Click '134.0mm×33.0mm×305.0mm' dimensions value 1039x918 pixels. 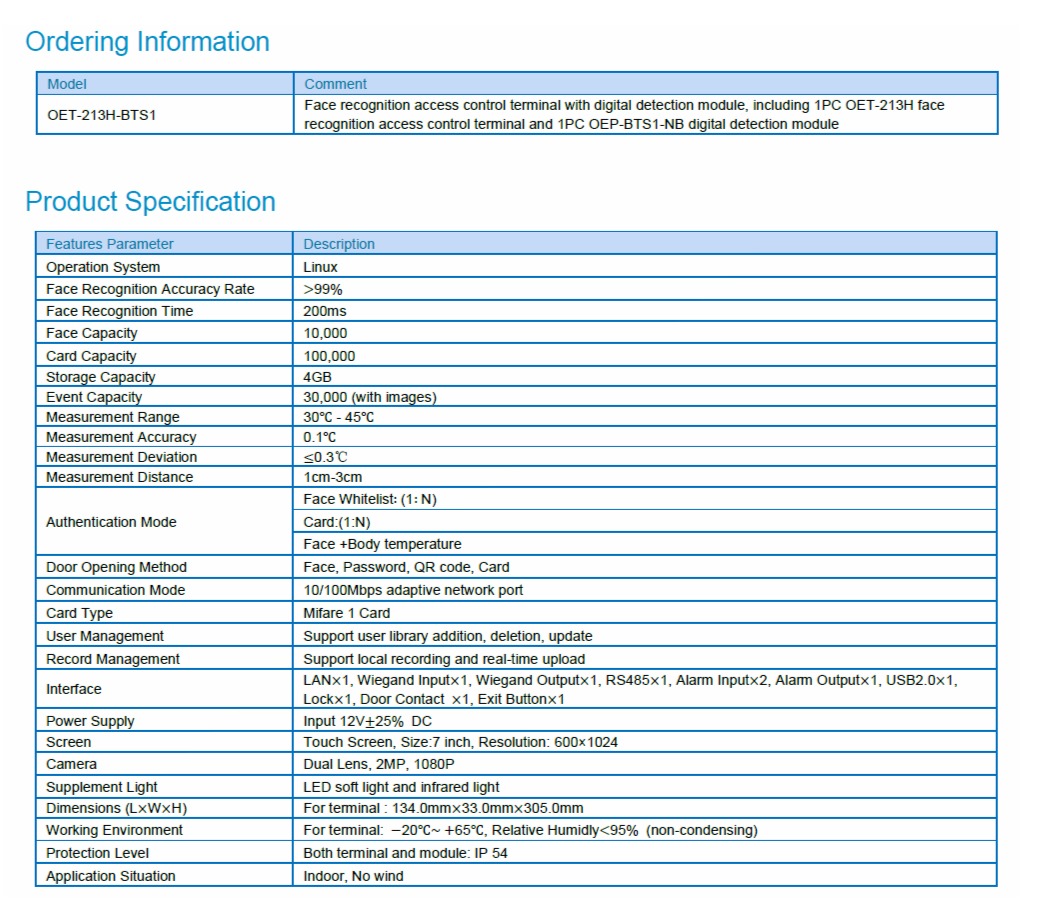pyautogui.click(x=488, y=808)
